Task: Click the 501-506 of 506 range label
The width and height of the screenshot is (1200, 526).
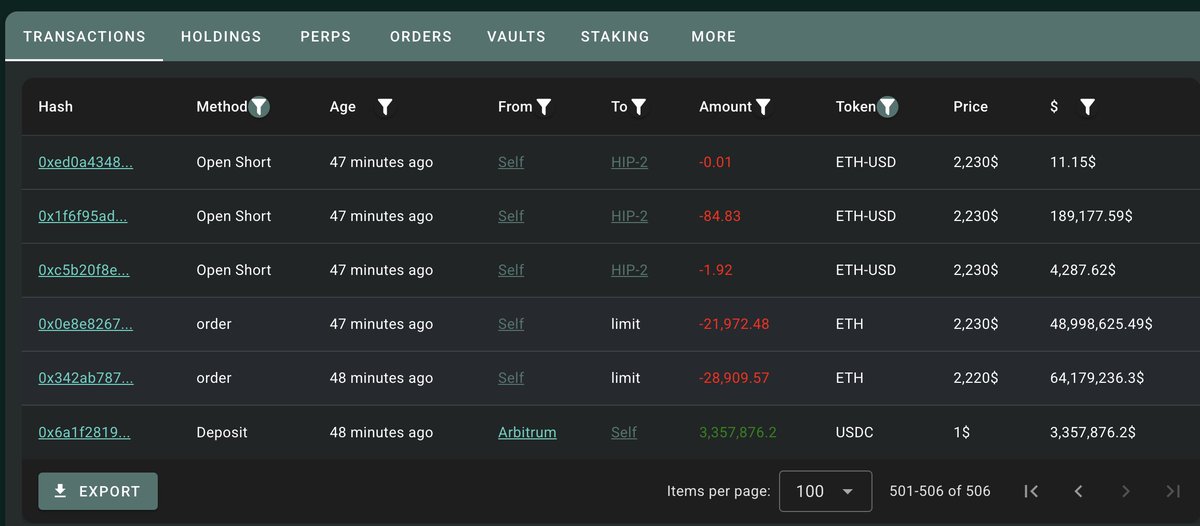Action: (x=939, y=491)
